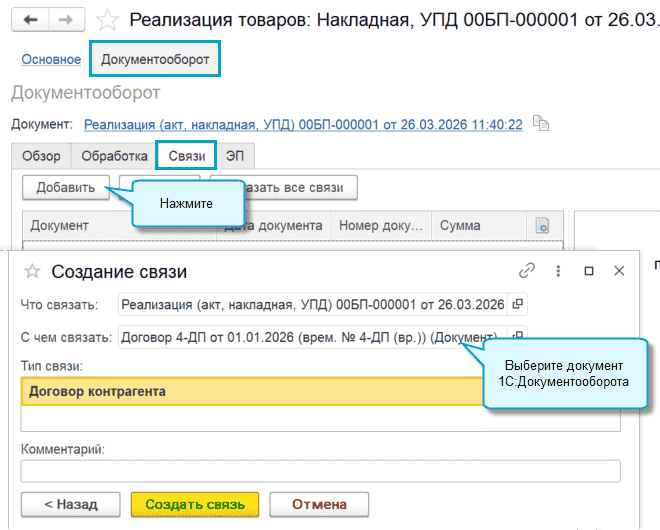Click the Сумма column header

(x=479, y=226)
